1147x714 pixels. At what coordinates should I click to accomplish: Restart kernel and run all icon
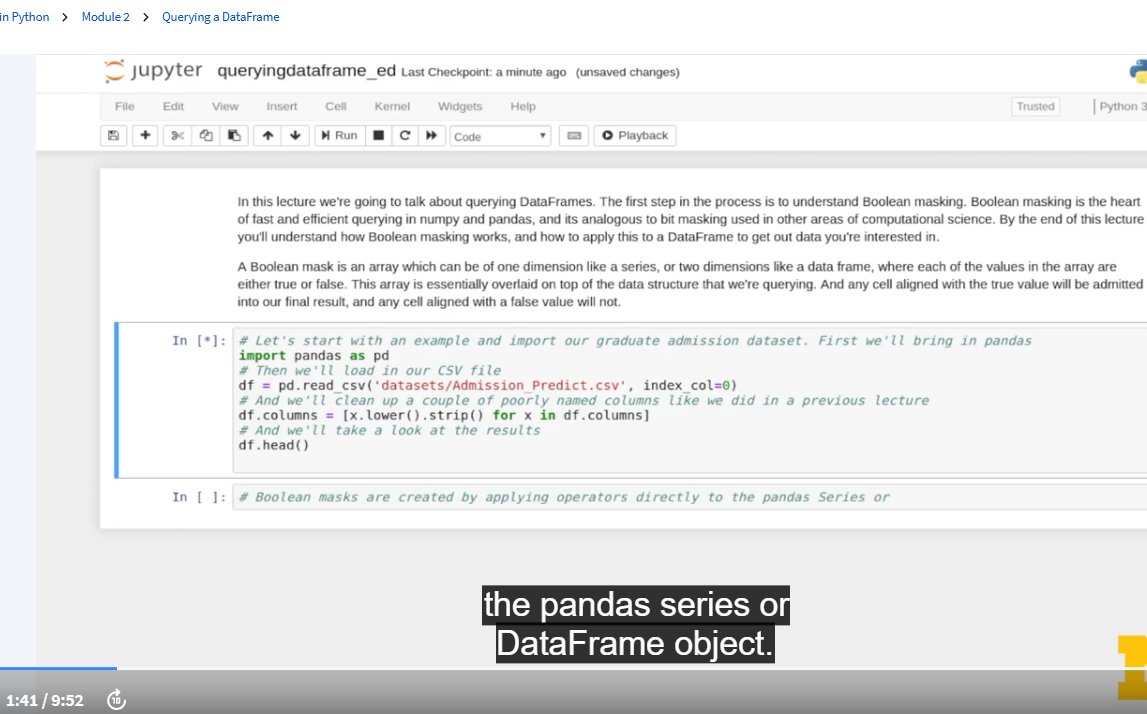(432, 135)
